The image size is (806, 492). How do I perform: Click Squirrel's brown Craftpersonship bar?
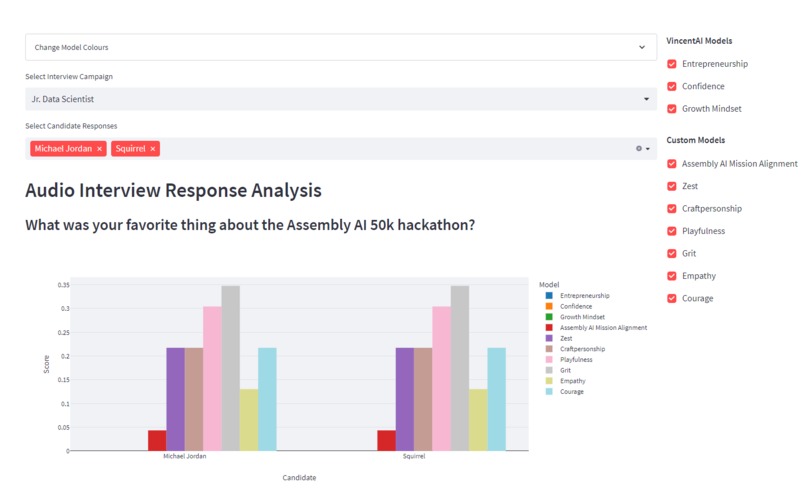(423, 399)
